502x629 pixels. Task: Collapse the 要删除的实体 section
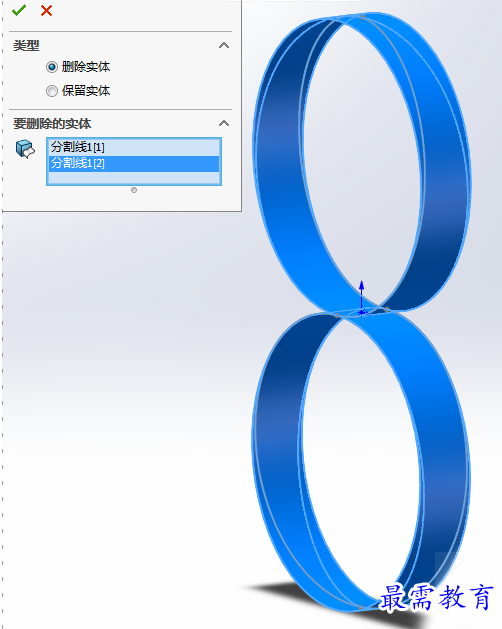(x=224, y=123)
